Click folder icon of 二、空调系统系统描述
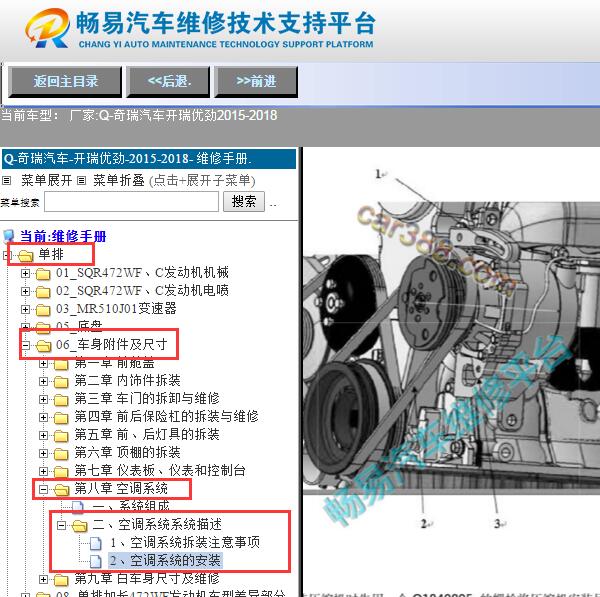600x597 pixels. click(79, 526)
